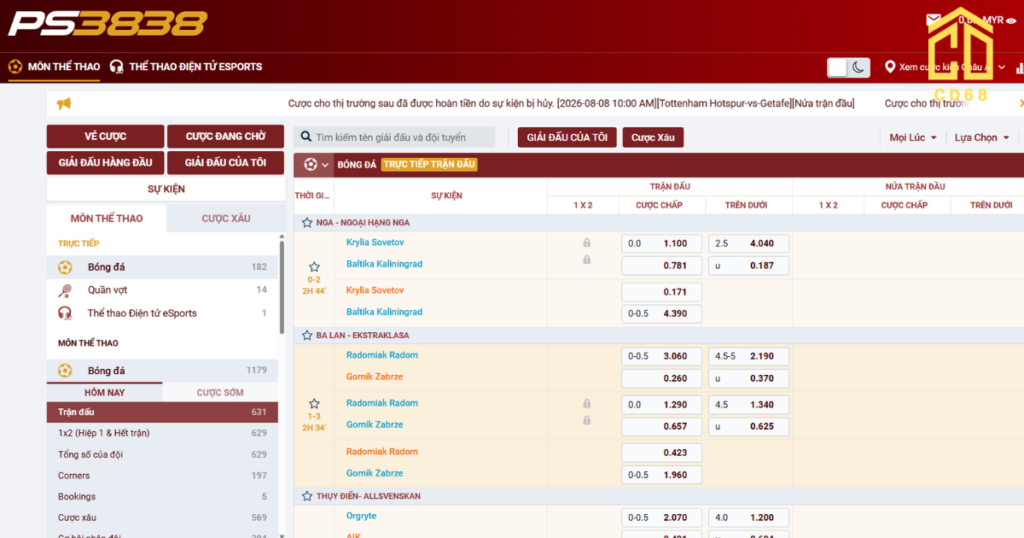Select 1x2 (Hiệp 1 & Hết trận) row
Image resolution: width=1024 pixels, height=538 pixels.
click(x=162, y=433)
